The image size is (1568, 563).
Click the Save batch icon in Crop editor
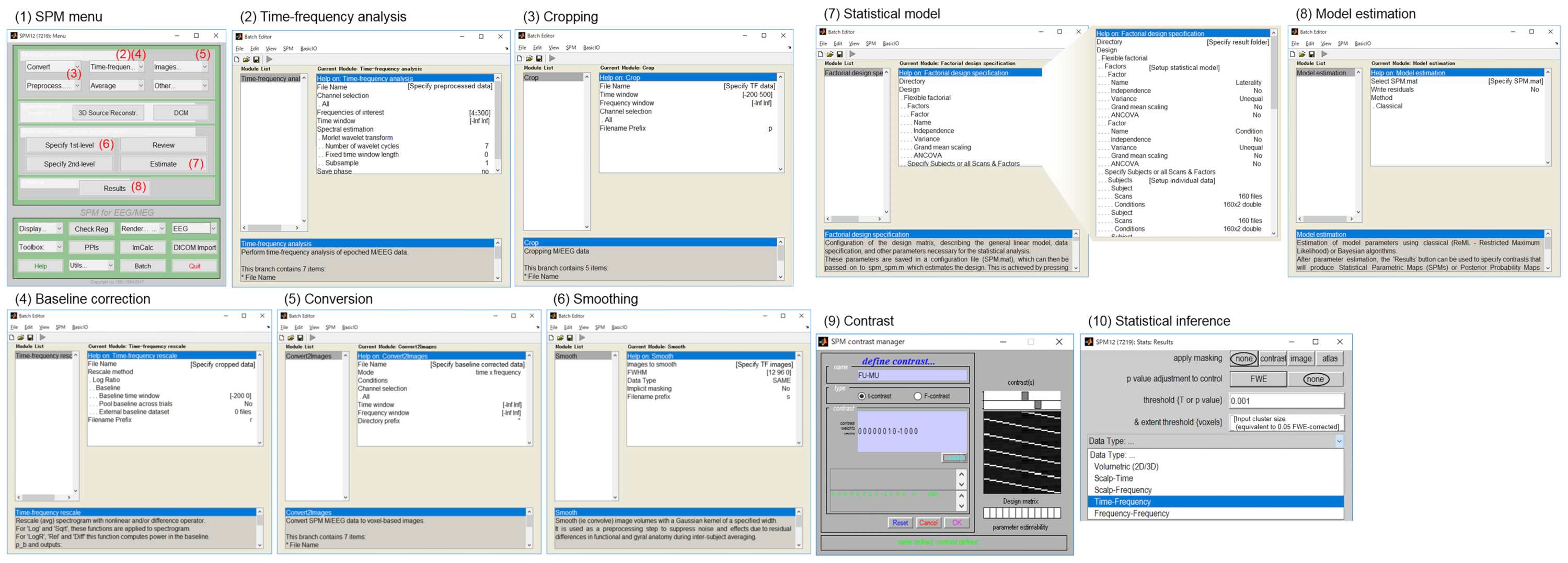pyautogui.click(x=539, y=59)
